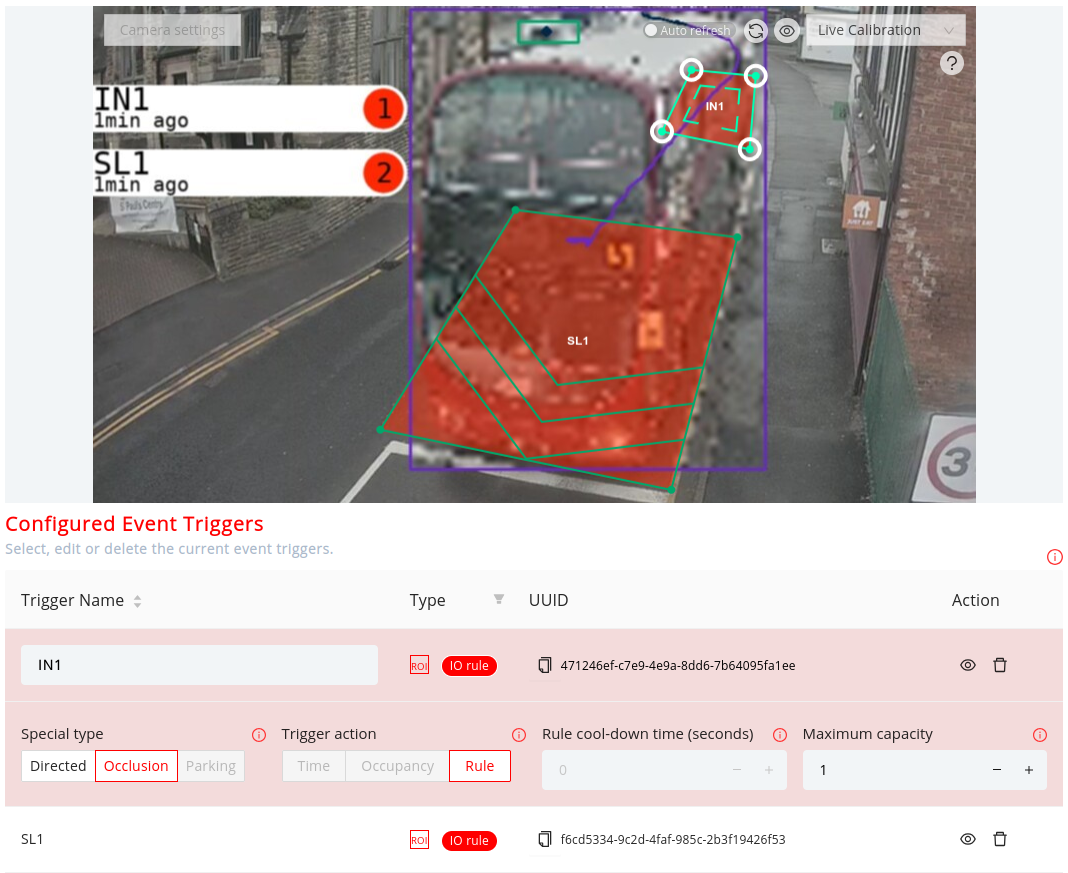Show Trigger action info tooltip
The width and height of the screenshot is (1068, 873).
(519, 735)
